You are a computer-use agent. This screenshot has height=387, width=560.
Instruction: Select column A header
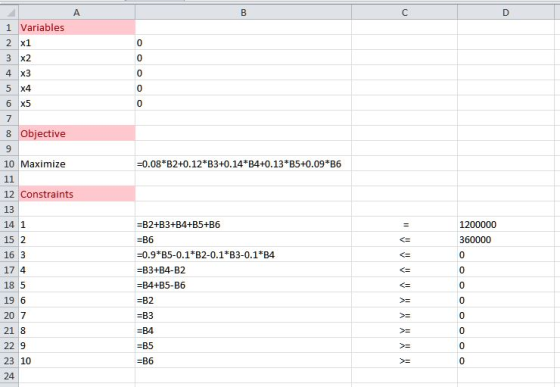coord(77,12)
